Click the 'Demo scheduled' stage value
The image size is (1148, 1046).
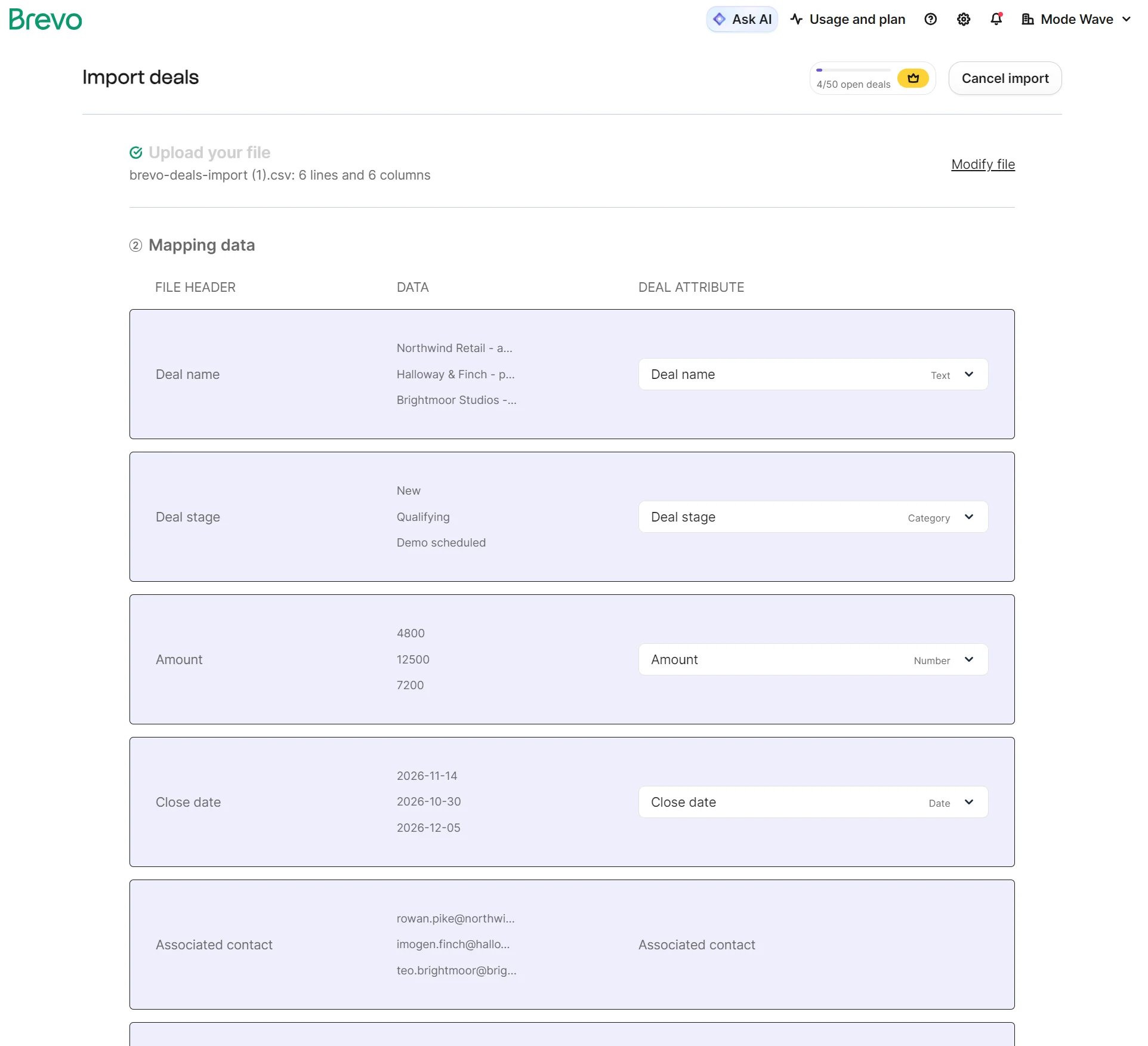click(x=441, y=542)
